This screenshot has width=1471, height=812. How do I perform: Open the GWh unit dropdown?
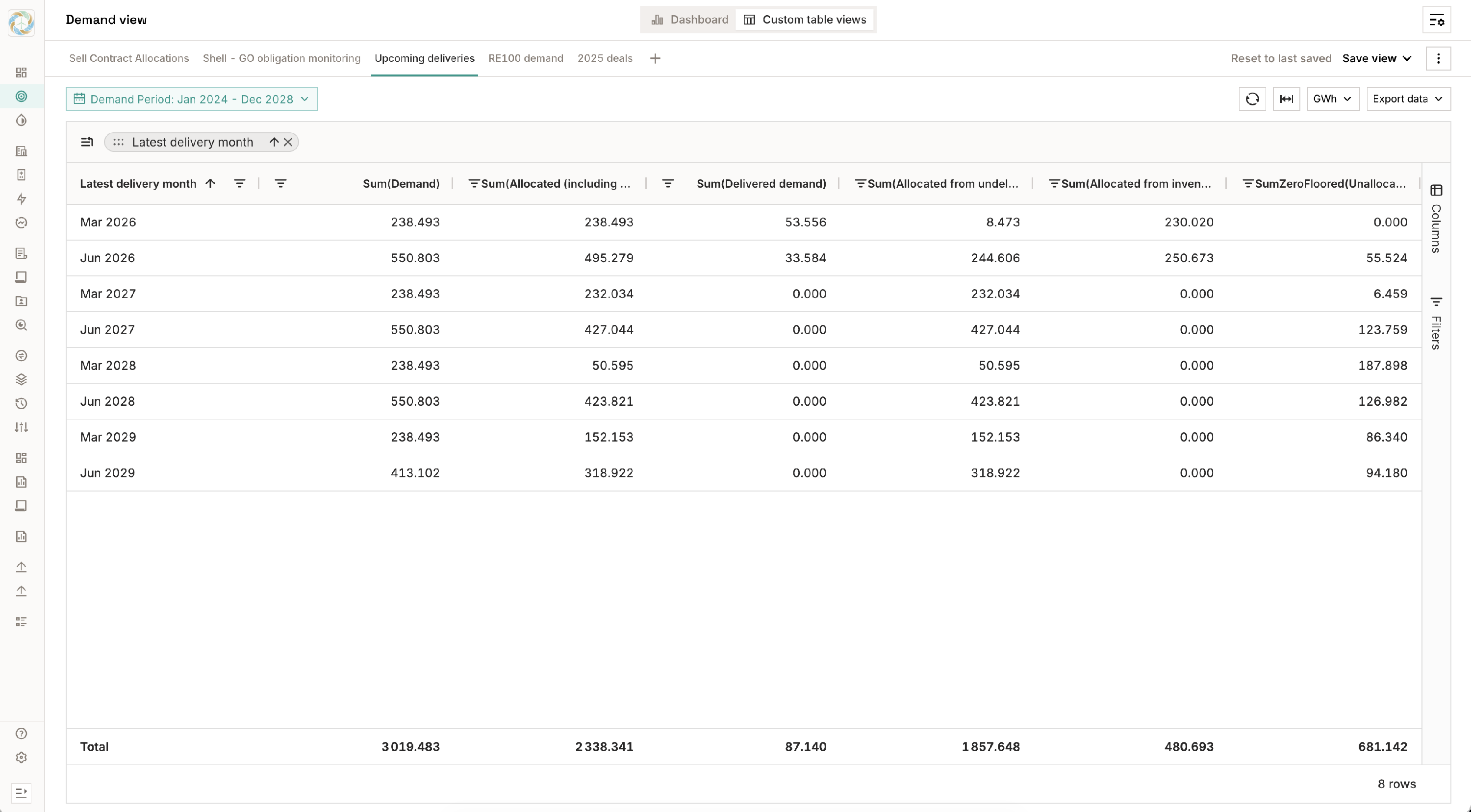click(1332, 98)
